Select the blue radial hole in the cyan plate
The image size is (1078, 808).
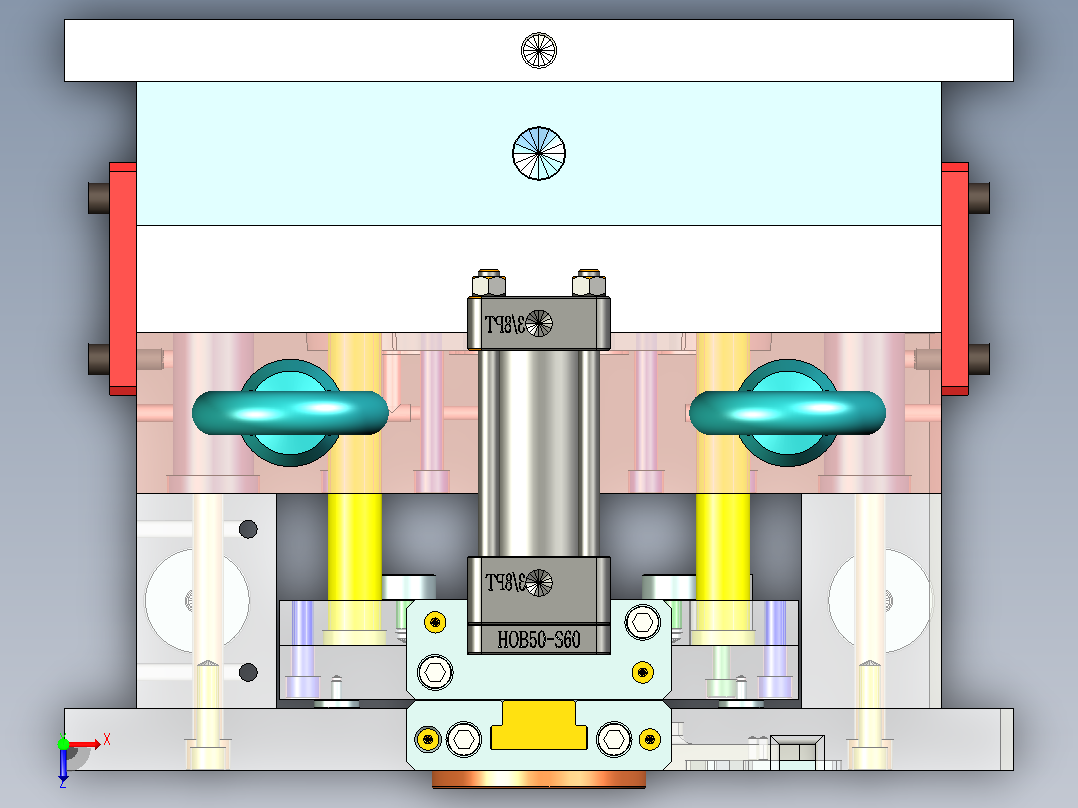coord(539,153)
